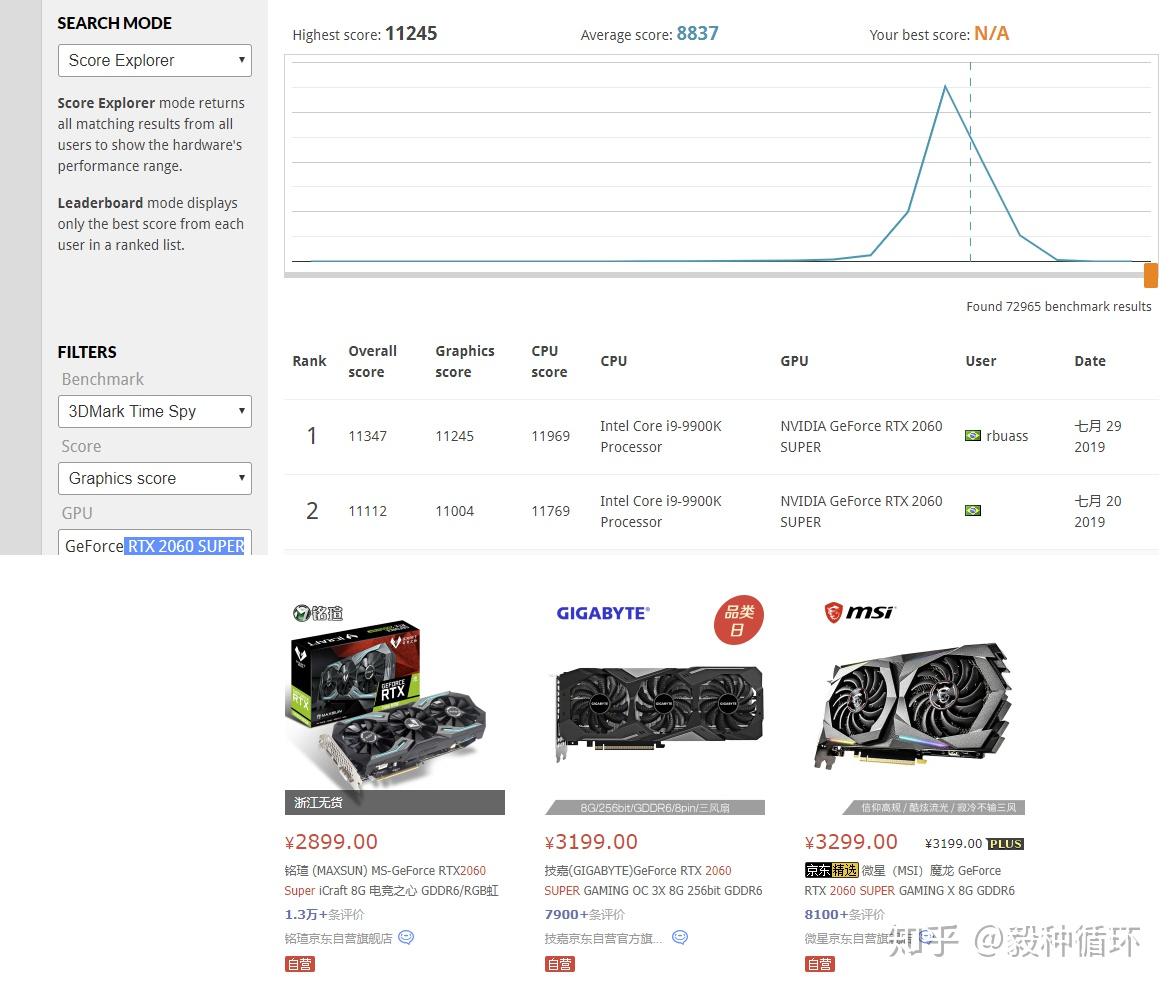Click the chat icon next to 技嘉 store
The image size is (1170, 988).
pyautogui.click(x=680, y=937)
